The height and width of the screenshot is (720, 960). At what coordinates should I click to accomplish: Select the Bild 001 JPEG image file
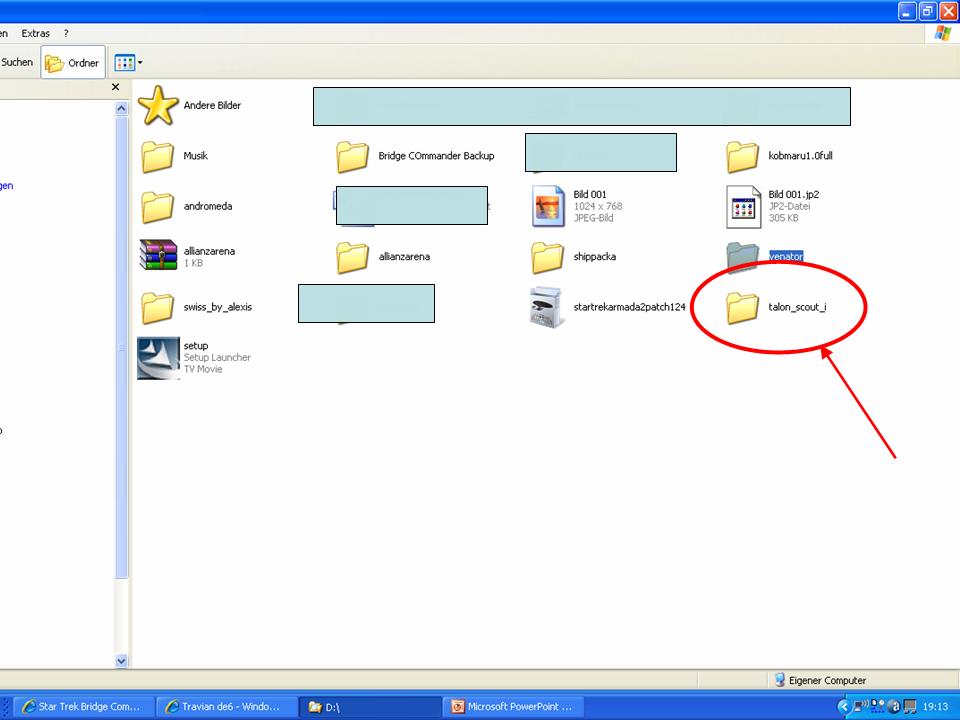pos(549,207)
